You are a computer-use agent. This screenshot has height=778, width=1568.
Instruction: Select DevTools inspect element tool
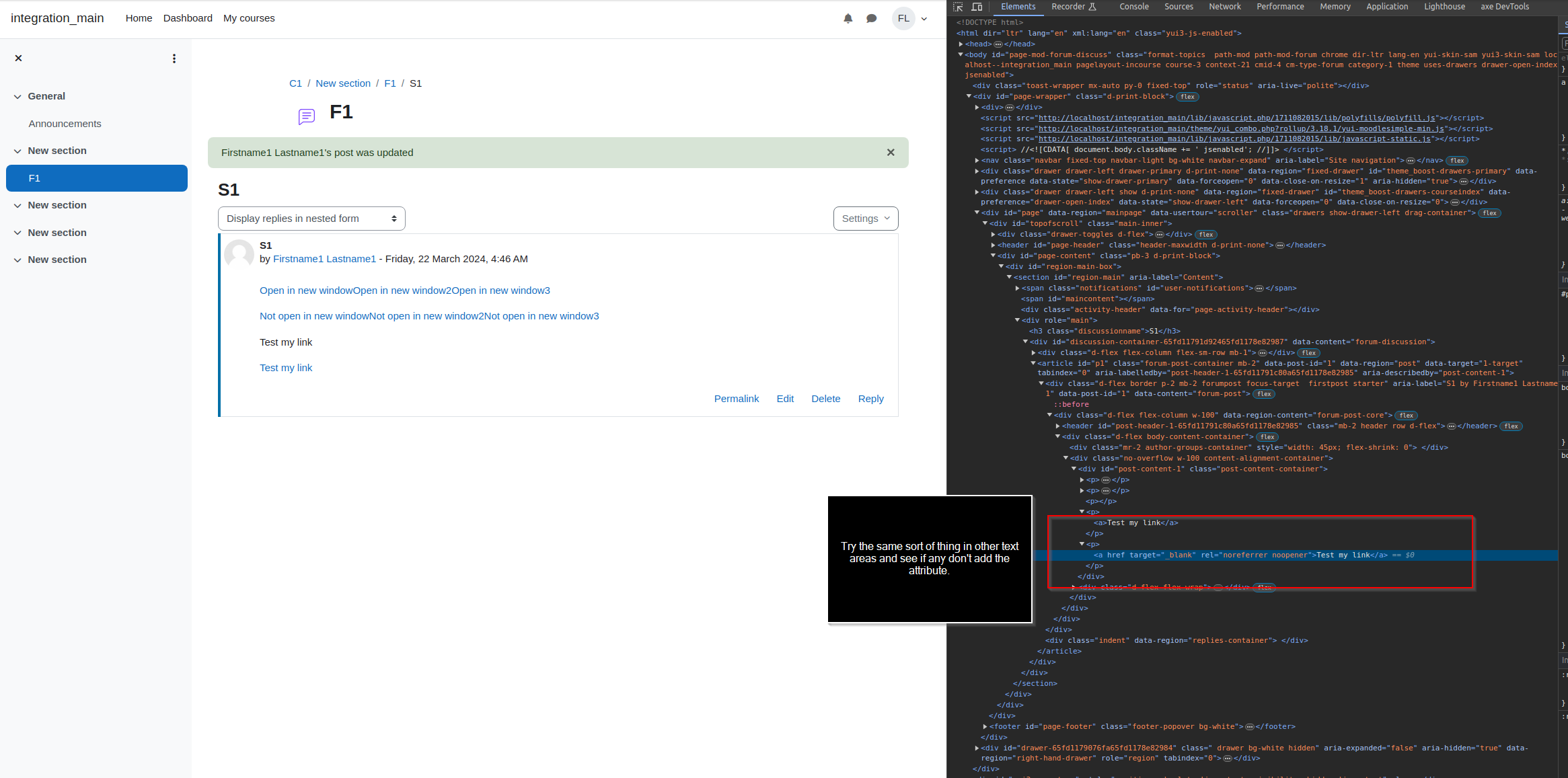(x=958, y=7)
